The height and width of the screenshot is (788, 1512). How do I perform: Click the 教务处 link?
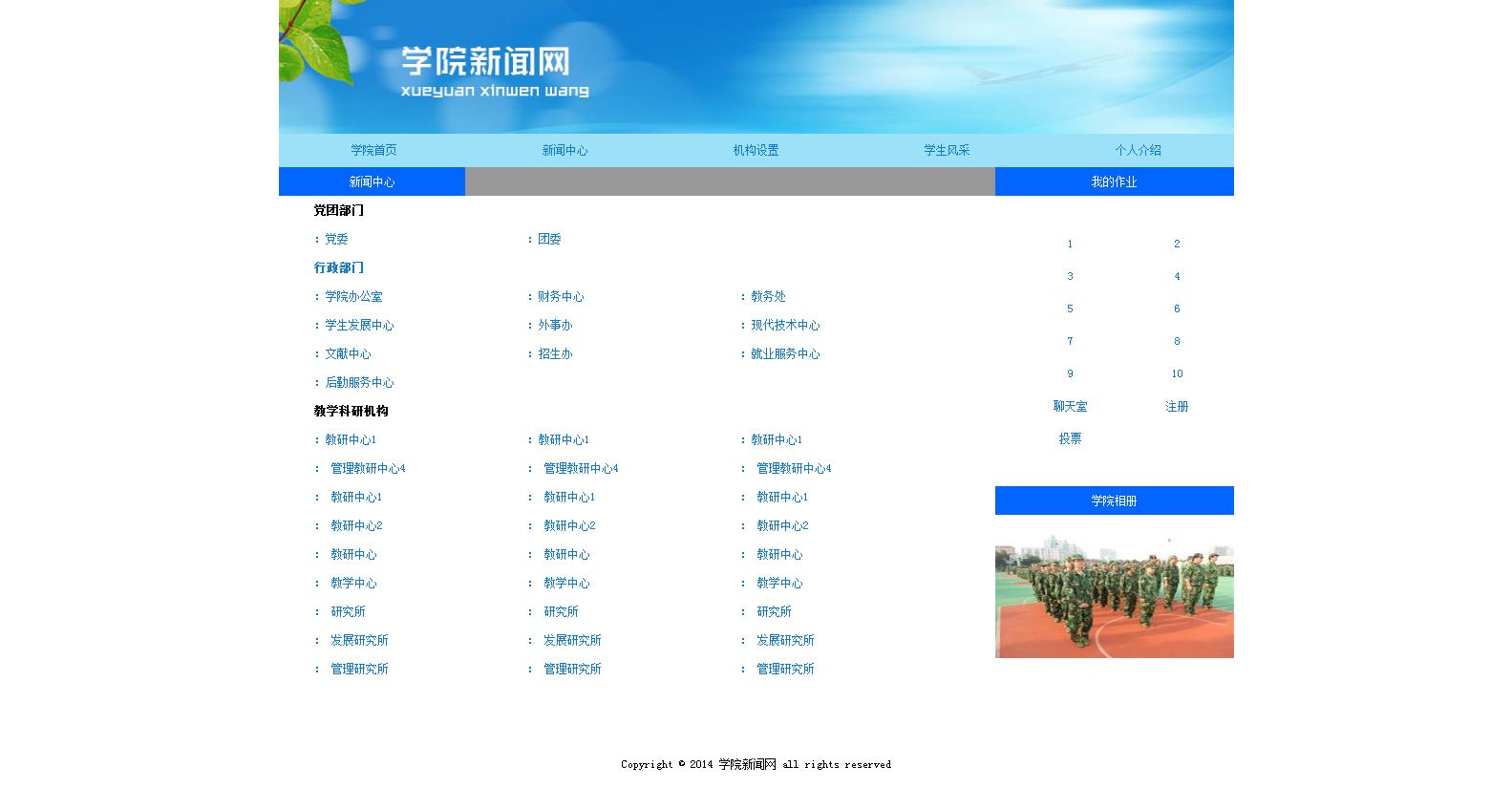[x=768, y=296]
